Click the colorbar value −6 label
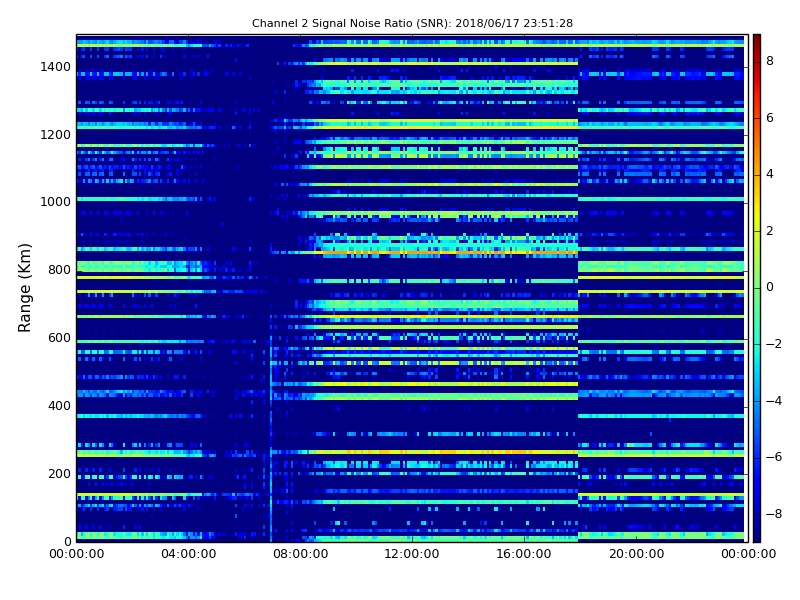Image resolution: width=800 pixels, height=600 pixels. (774, 457)
